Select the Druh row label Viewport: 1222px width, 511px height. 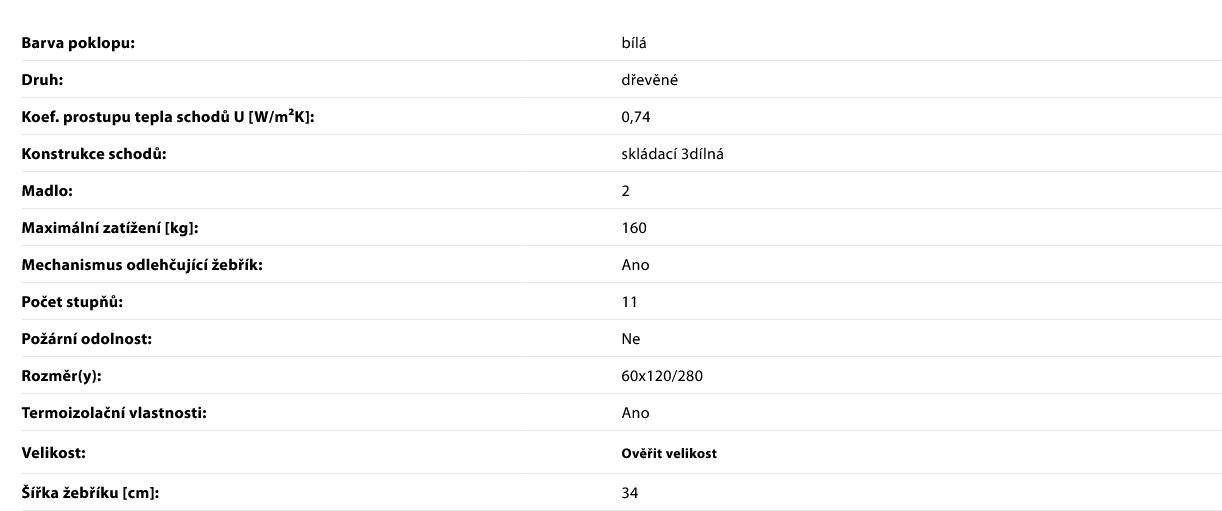coord(43,80)
